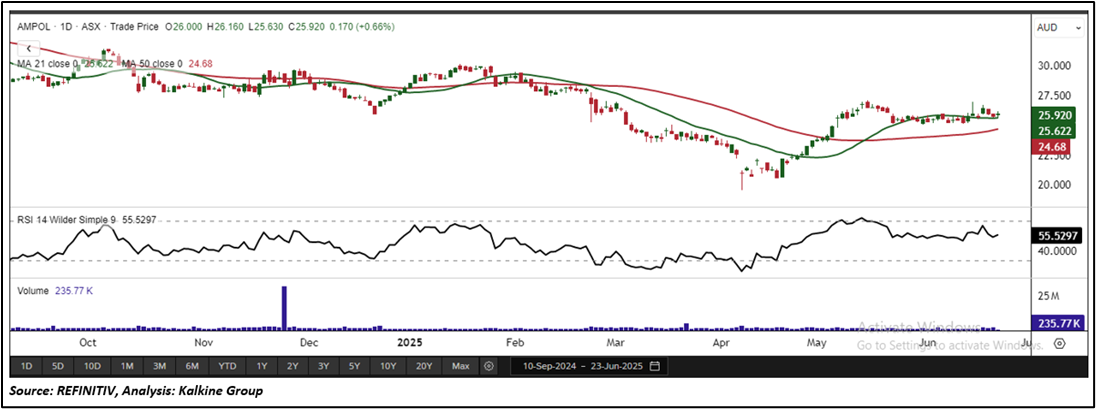1096x409 pixels.
Task: Select the 5D time range
Action: click(58, 366)
